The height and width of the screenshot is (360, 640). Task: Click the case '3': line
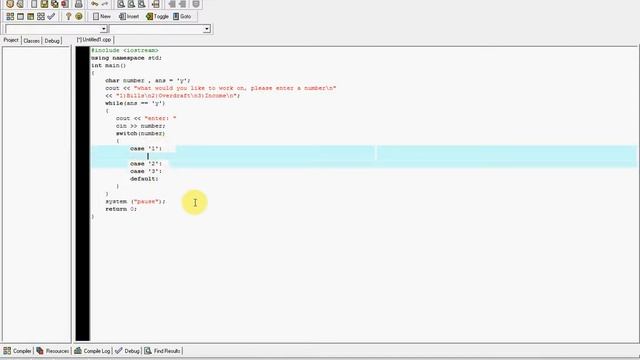[146, 171]
